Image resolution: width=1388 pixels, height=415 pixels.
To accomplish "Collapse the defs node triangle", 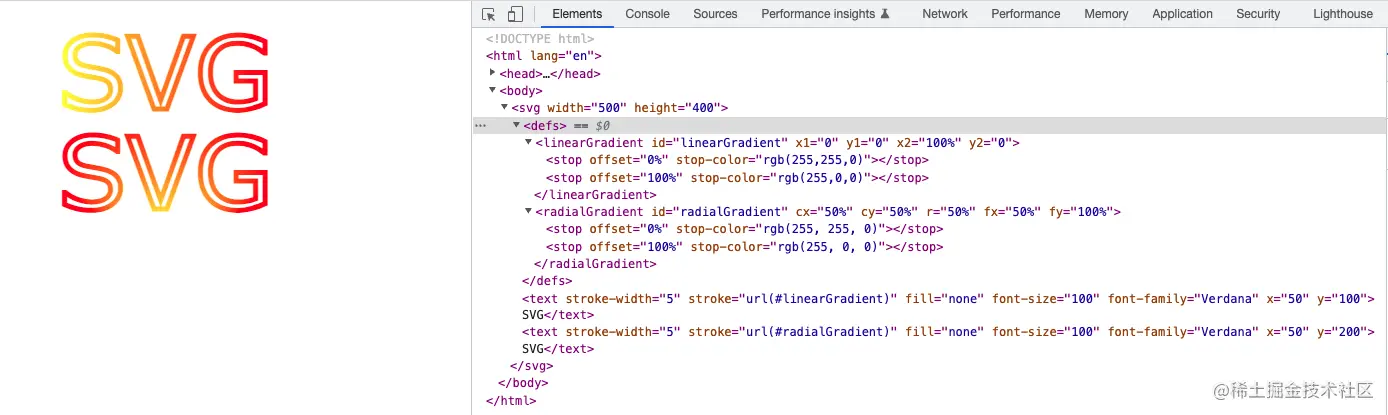I will 516,125.
